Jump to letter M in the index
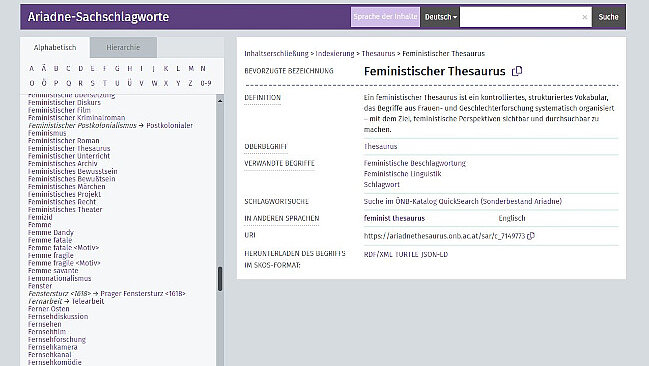This screenshot has height=366, width=649. (191, 69)
